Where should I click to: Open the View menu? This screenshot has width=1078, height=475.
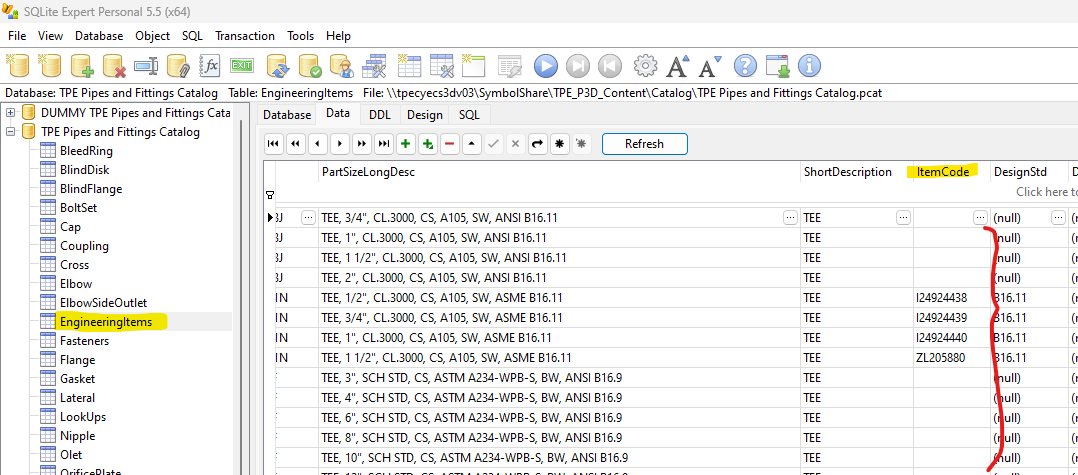[50, 36]
